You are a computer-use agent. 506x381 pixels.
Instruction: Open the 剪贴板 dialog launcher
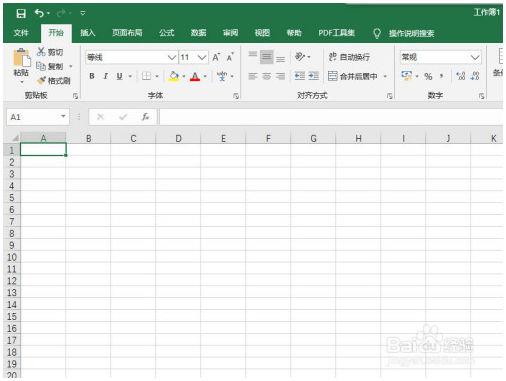(x=75, y=96)
